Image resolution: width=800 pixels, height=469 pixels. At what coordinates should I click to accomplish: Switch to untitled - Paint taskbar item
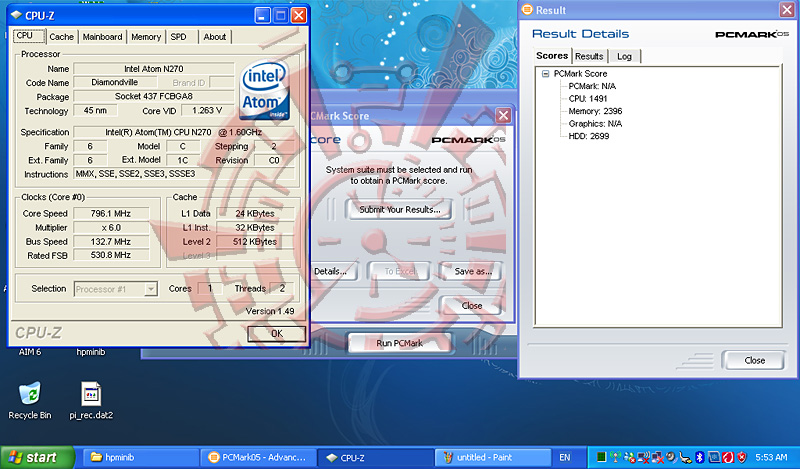(493, 457)
